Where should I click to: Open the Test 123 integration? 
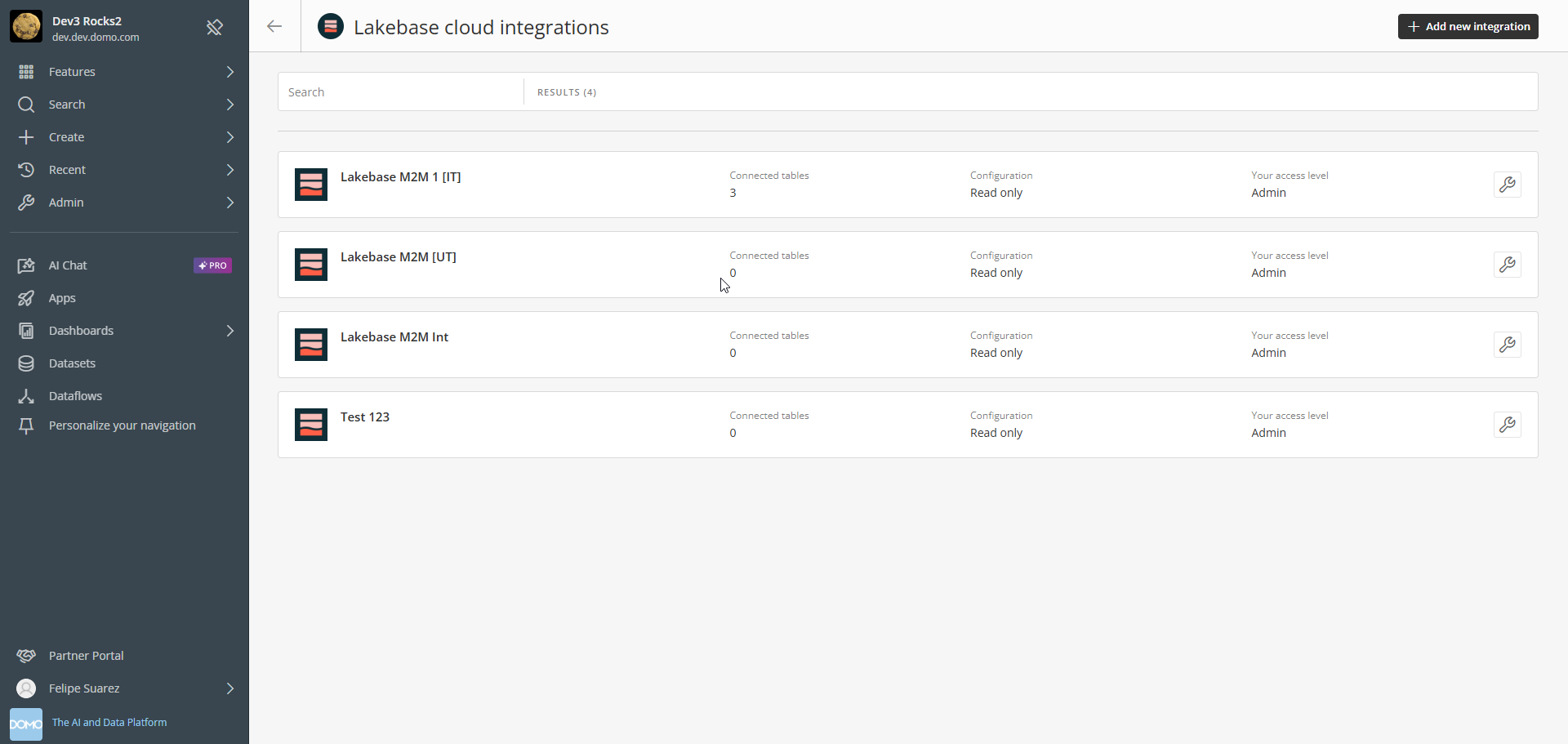click(365, 417)
